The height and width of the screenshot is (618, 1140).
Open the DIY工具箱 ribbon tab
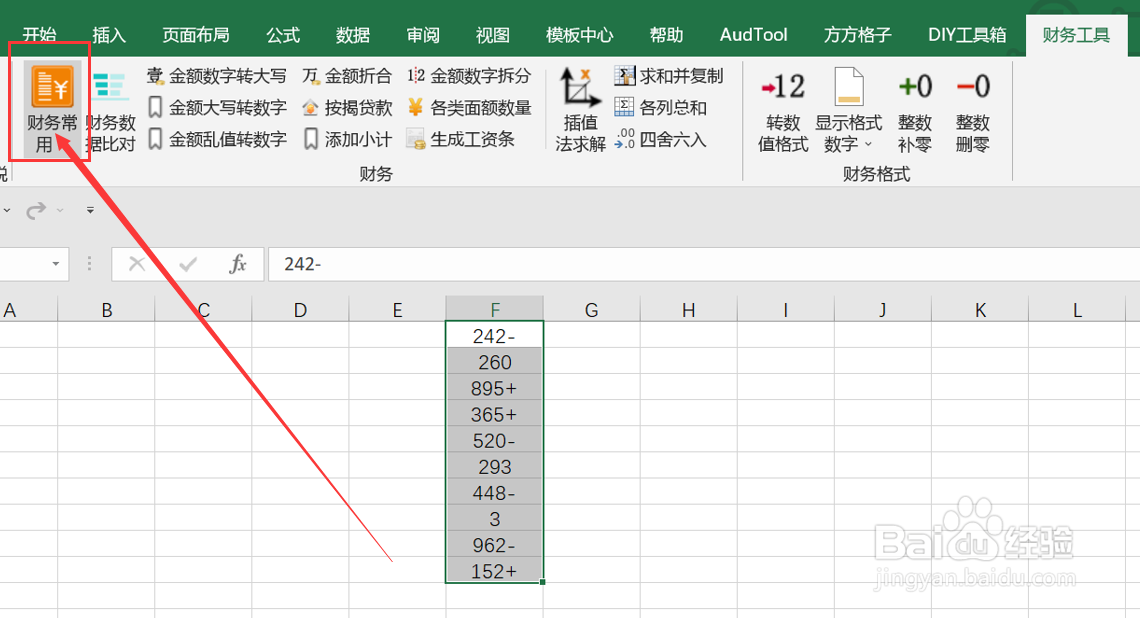(966, 33)
